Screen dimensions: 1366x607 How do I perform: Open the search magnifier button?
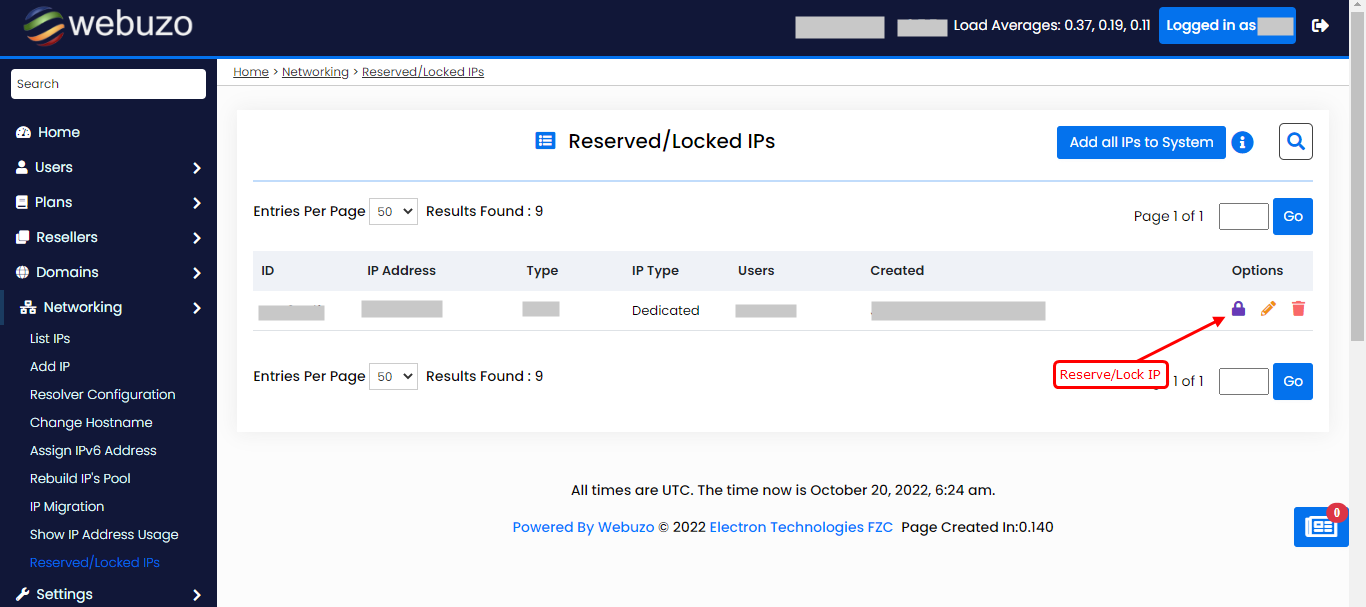click(x=1296, y=142)
